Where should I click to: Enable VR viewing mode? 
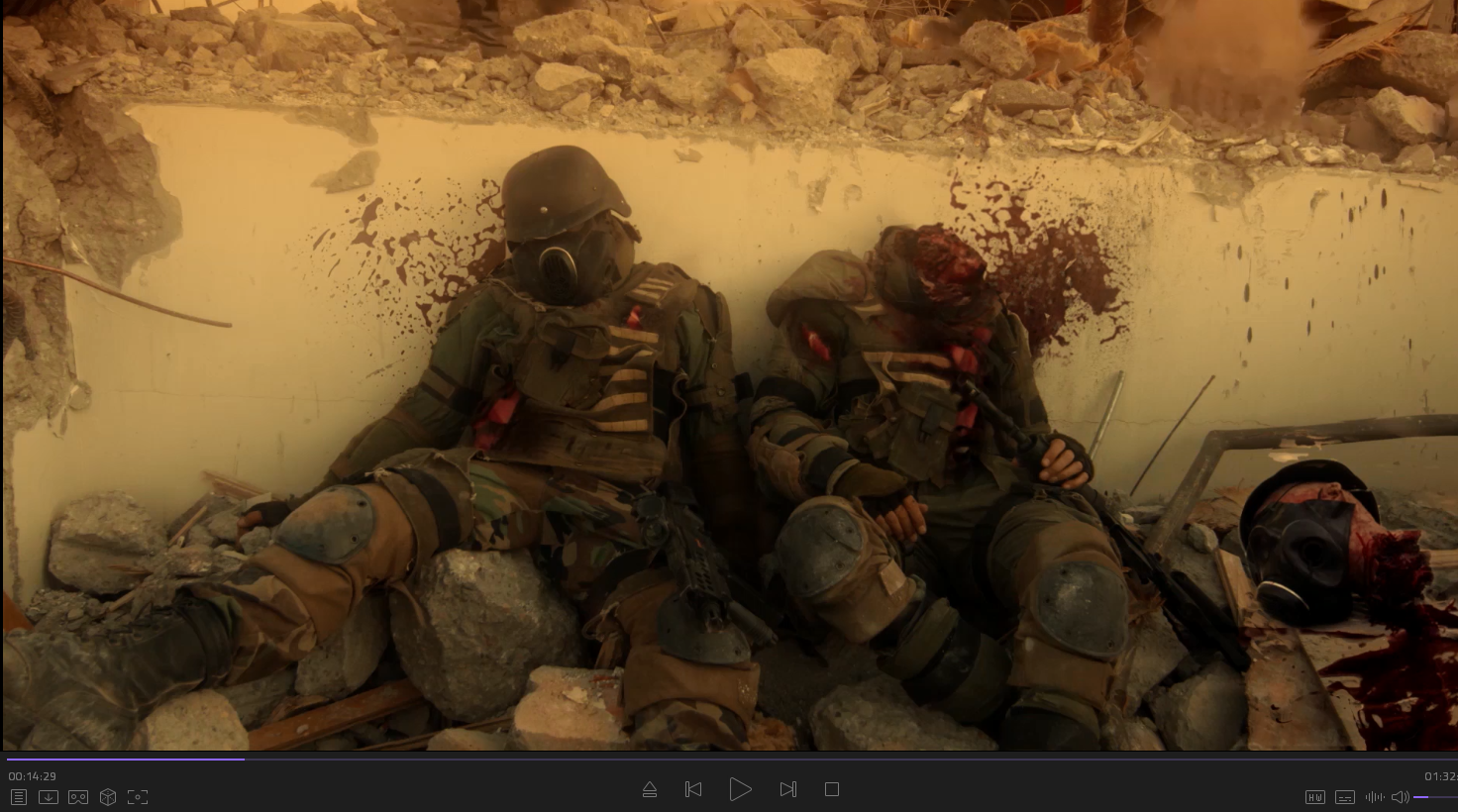(x=78, y=797)
